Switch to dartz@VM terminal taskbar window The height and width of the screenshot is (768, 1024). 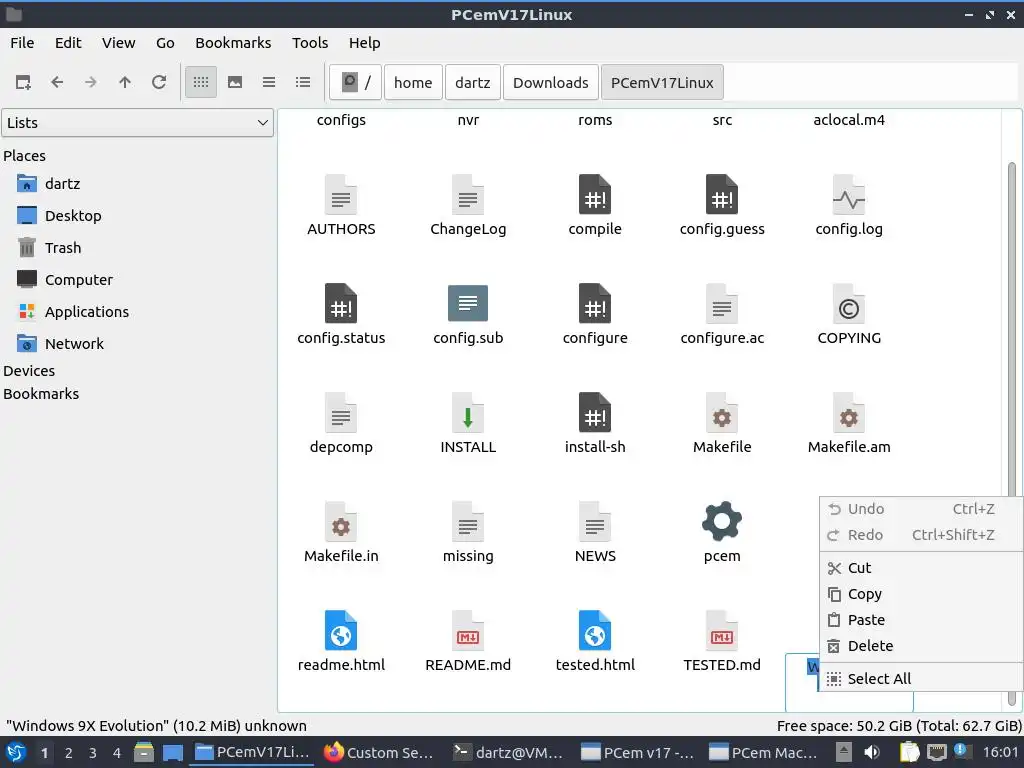pos(510,753)
